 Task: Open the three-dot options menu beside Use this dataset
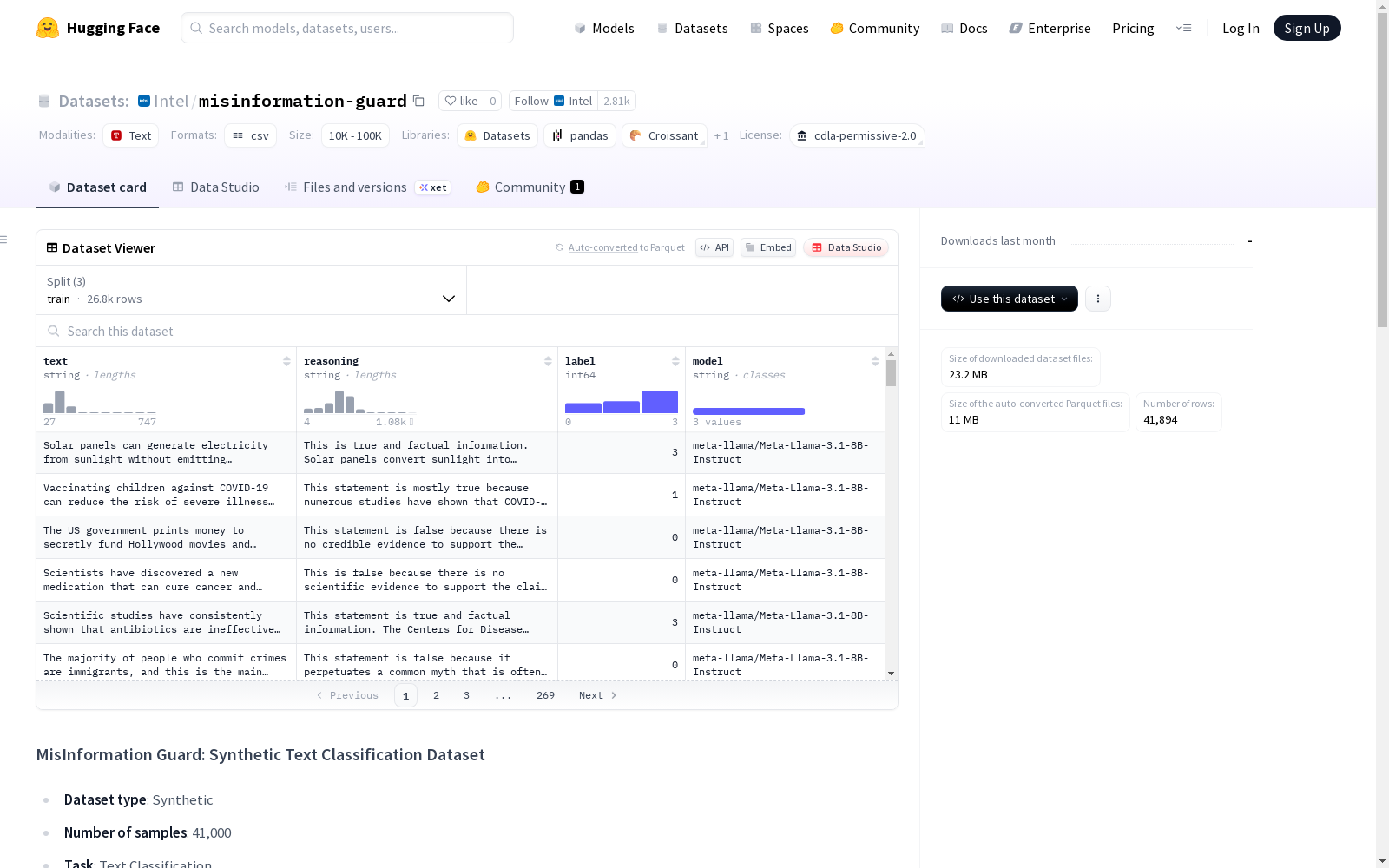[1098, 299]
